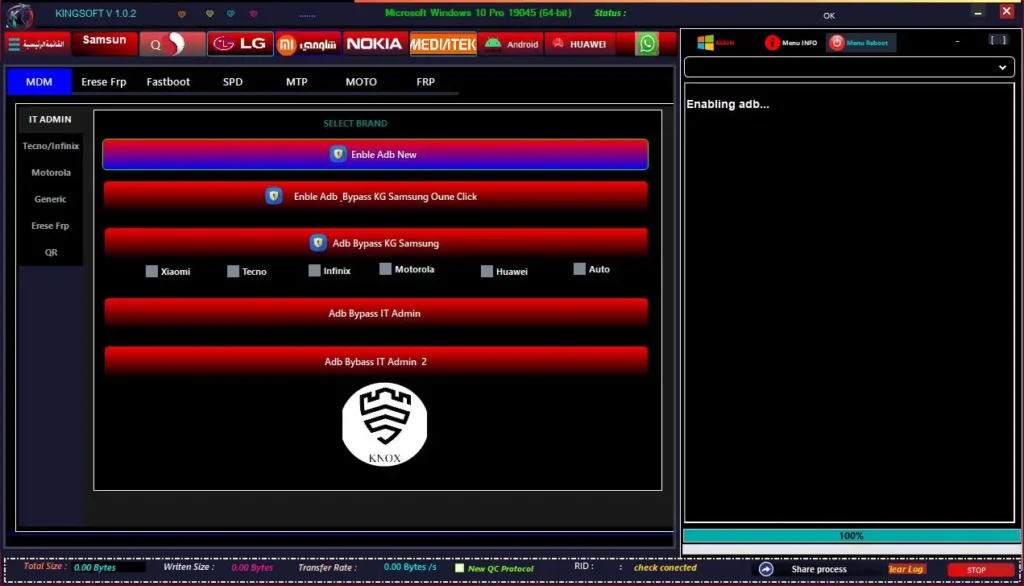Tick the Tecno checkbox

232,271
